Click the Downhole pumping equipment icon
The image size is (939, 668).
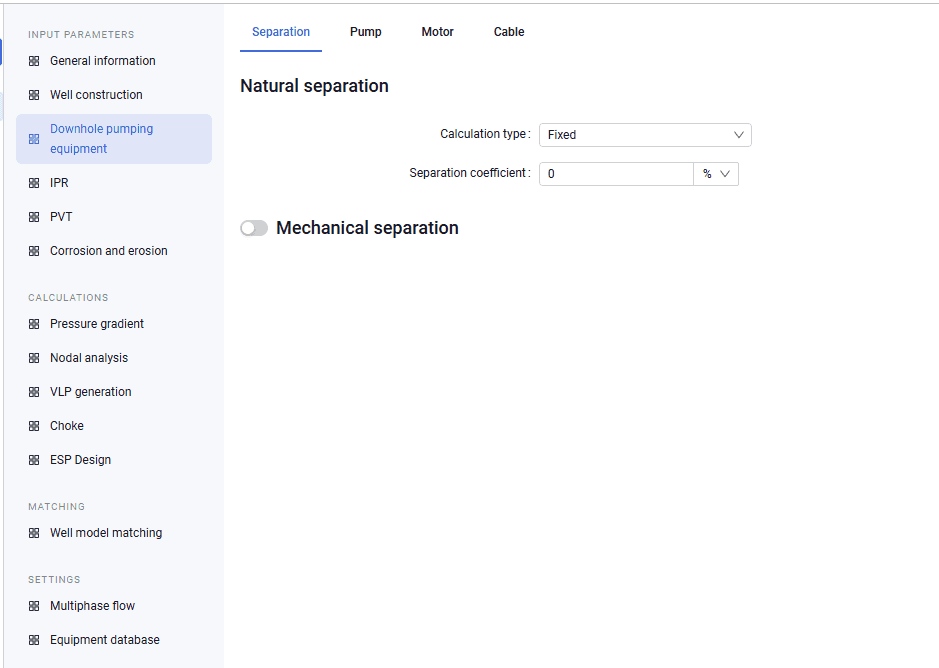[34, 139]
